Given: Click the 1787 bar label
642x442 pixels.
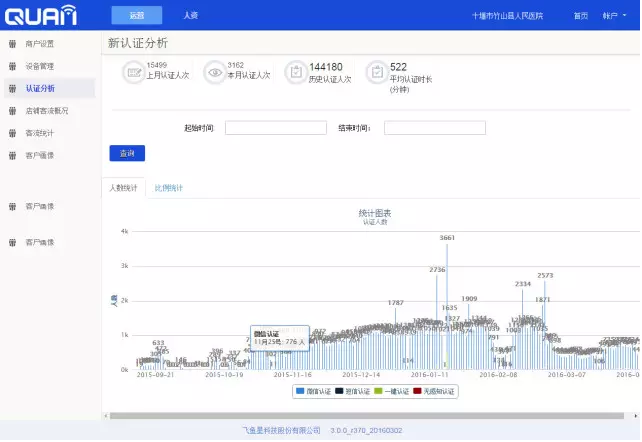Looking at the screenshot, I should click(x=396, y=303).
